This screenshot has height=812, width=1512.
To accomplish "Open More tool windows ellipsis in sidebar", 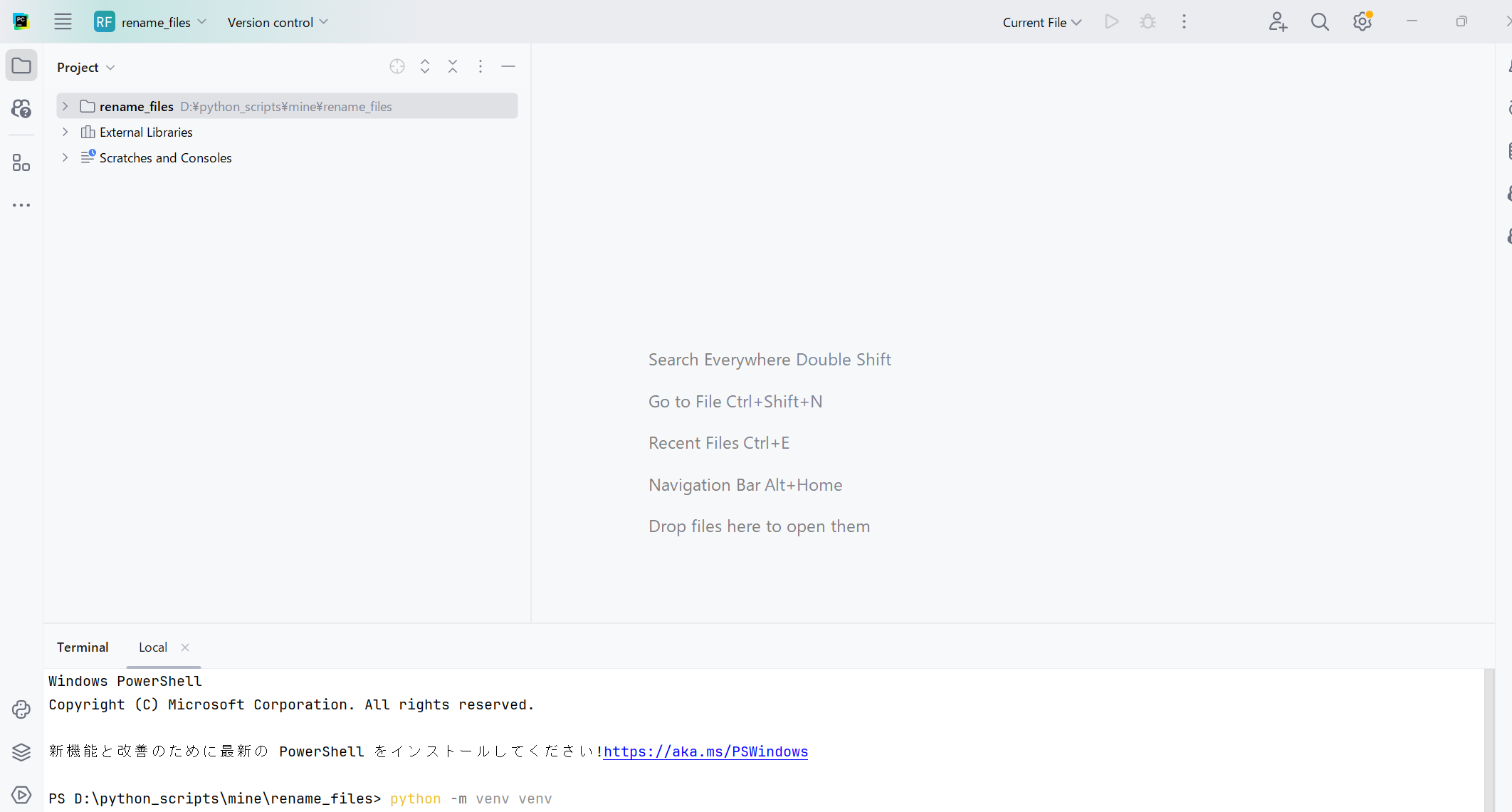I will [21, 205].
